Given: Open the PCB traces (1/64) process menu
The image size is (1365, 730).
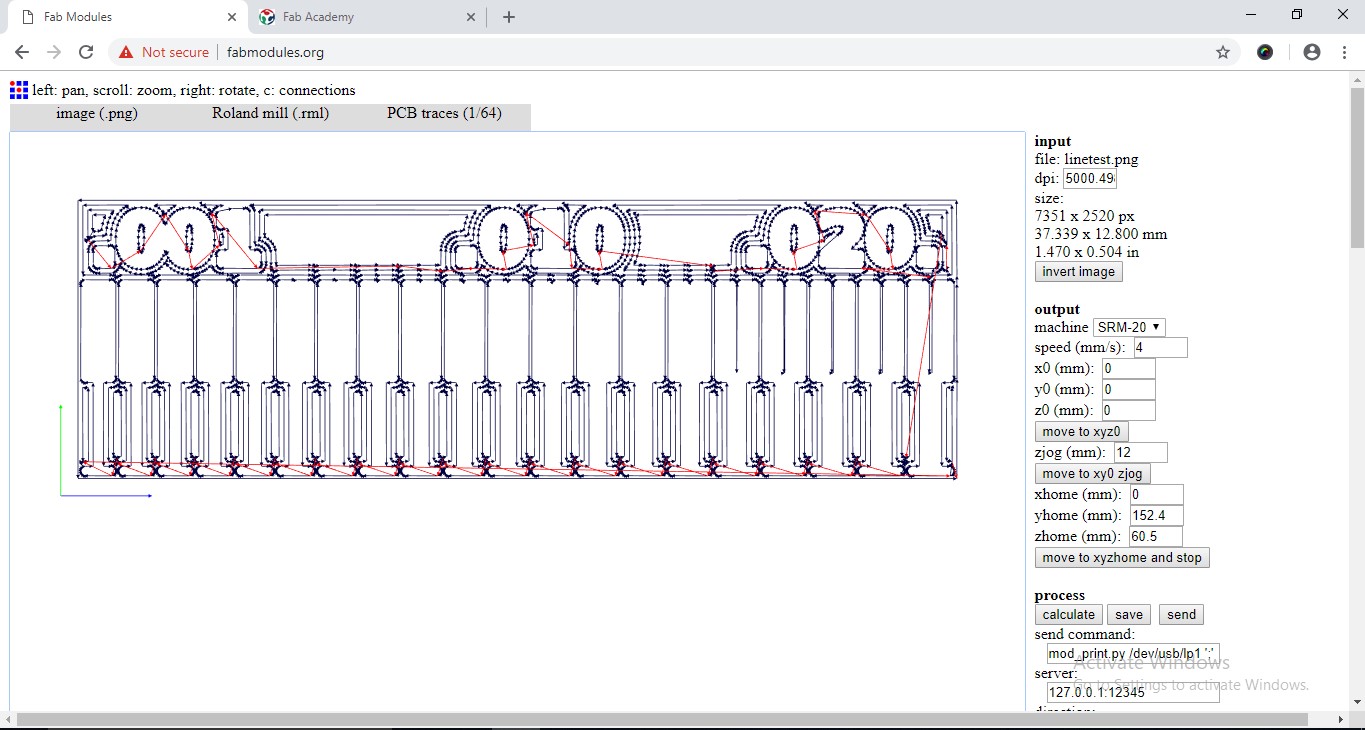Looking at the screenshot, I should 444,114.
